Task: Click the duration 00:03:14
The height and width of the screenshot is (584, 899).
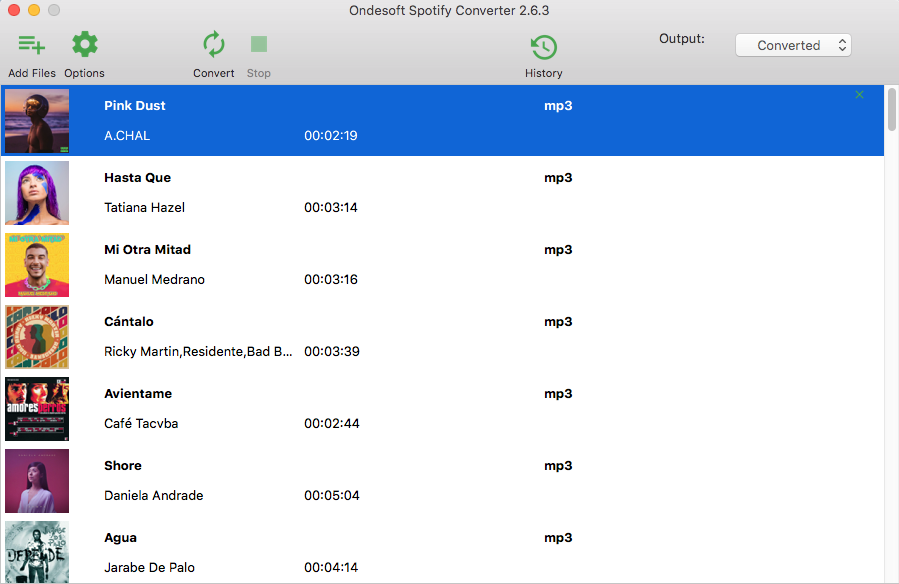Action: click(x=331, y=207)
